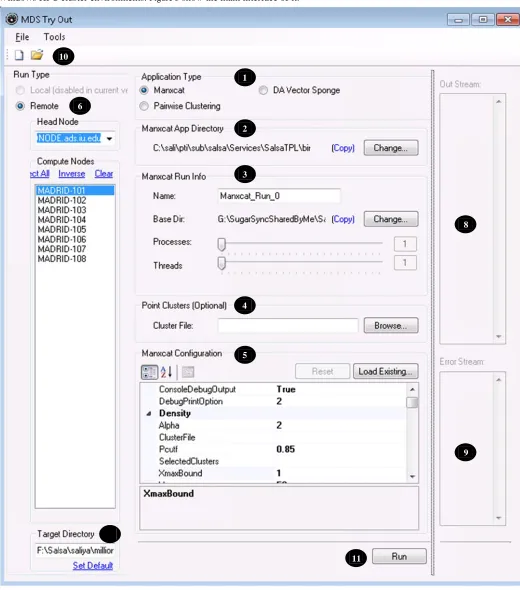Click Change for Manxcat App Directory
The image size is (520, 590).
click(391, 148)
